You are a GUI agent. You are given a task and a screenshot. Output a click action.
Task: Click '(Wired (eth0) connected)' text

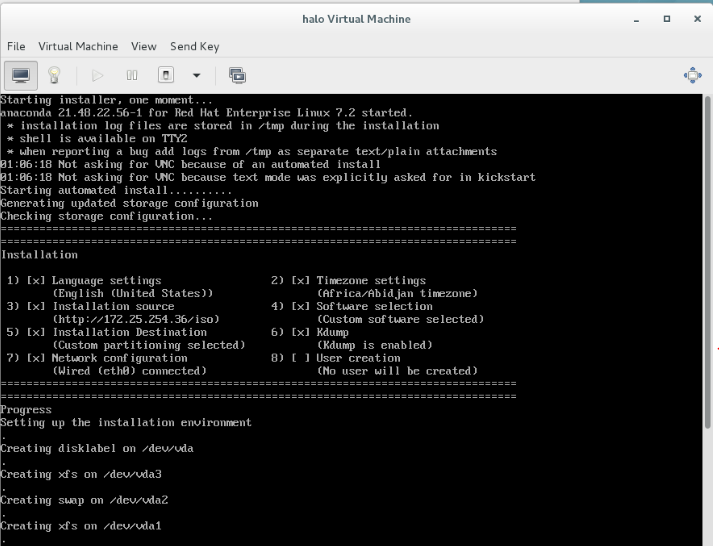click(x=129, y=371)
